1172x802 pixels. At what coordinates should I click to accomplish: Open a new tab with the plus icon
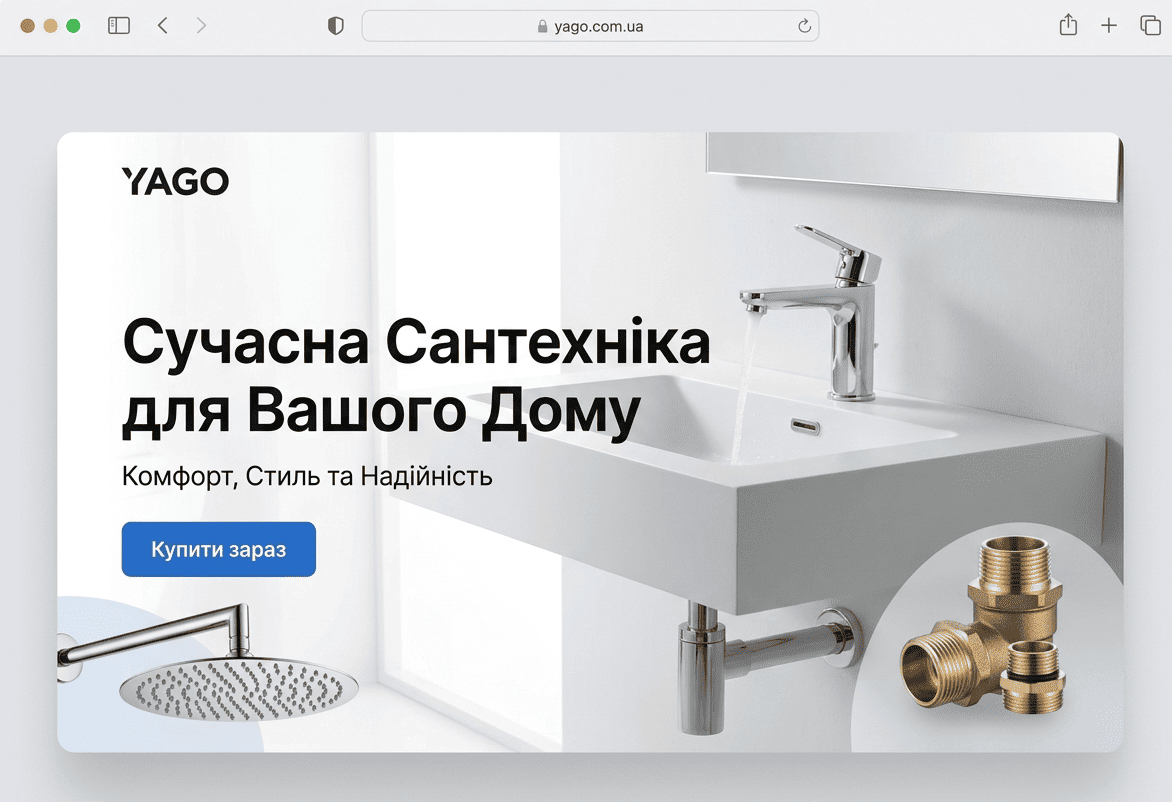pyautogui.click(x=1108, y=25)
